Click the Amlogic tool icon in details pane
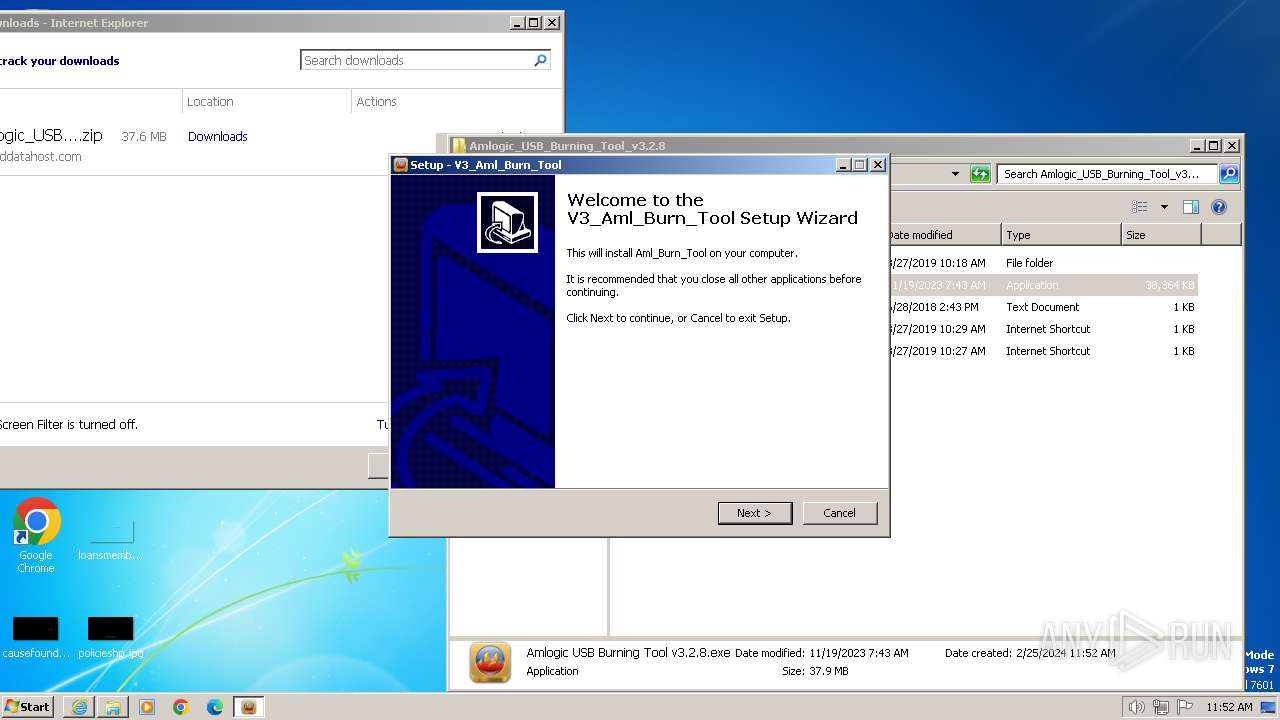Viewport: 1280px width, 720px height. point(490,662)
